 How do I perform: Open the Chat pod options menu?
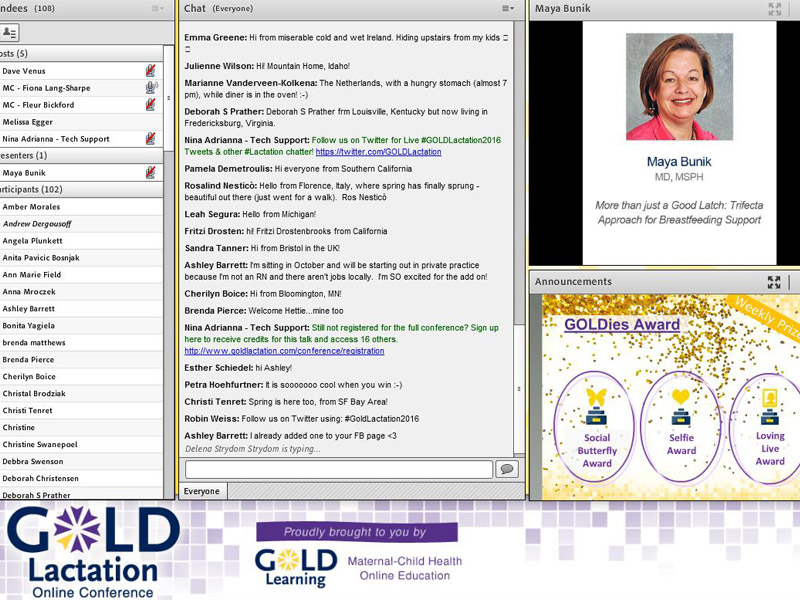[x=508, y=8]
